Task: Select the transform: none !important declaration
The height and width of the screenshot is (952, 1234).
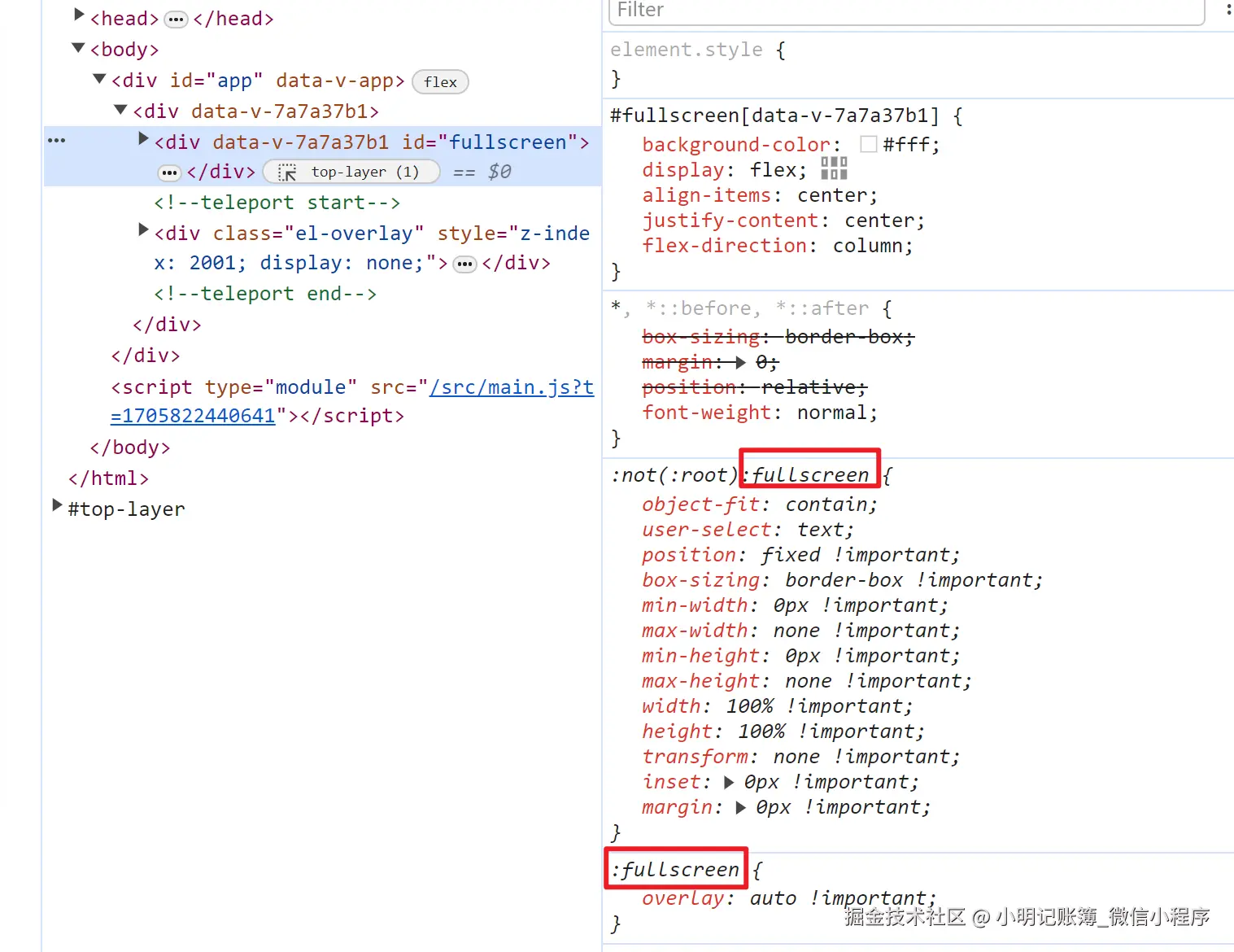Action: coord(801,757)
